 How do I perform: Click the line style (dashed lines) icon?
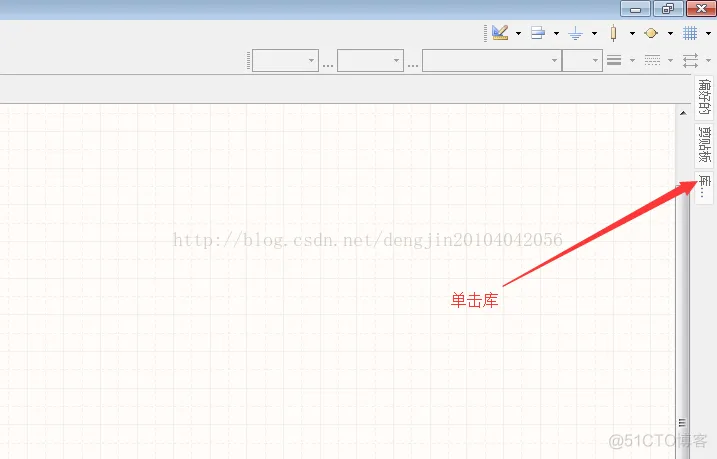(652, 60)
